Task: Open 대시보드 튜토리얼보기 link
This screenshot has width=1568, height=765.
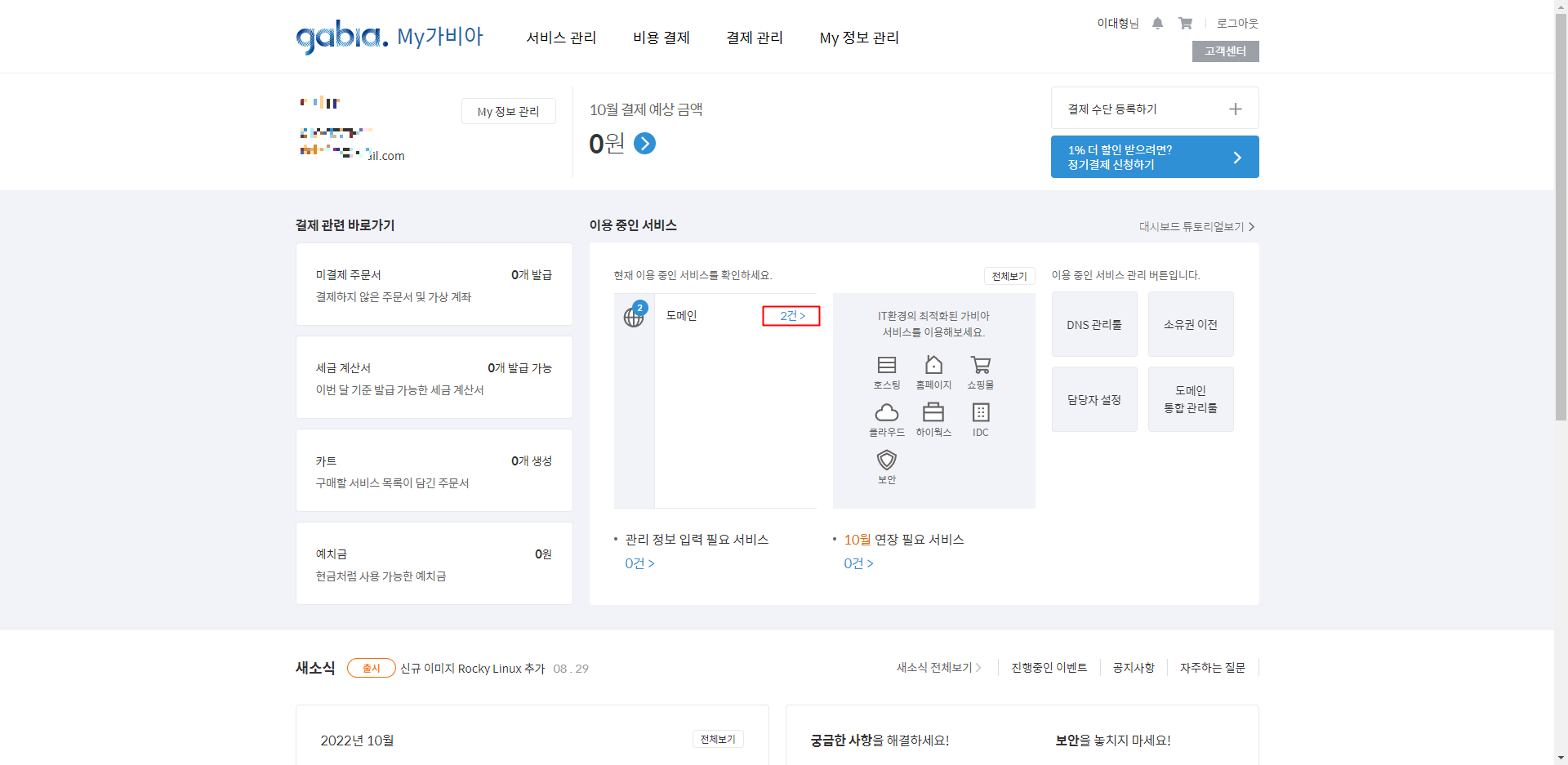Action: (1196, 226)
